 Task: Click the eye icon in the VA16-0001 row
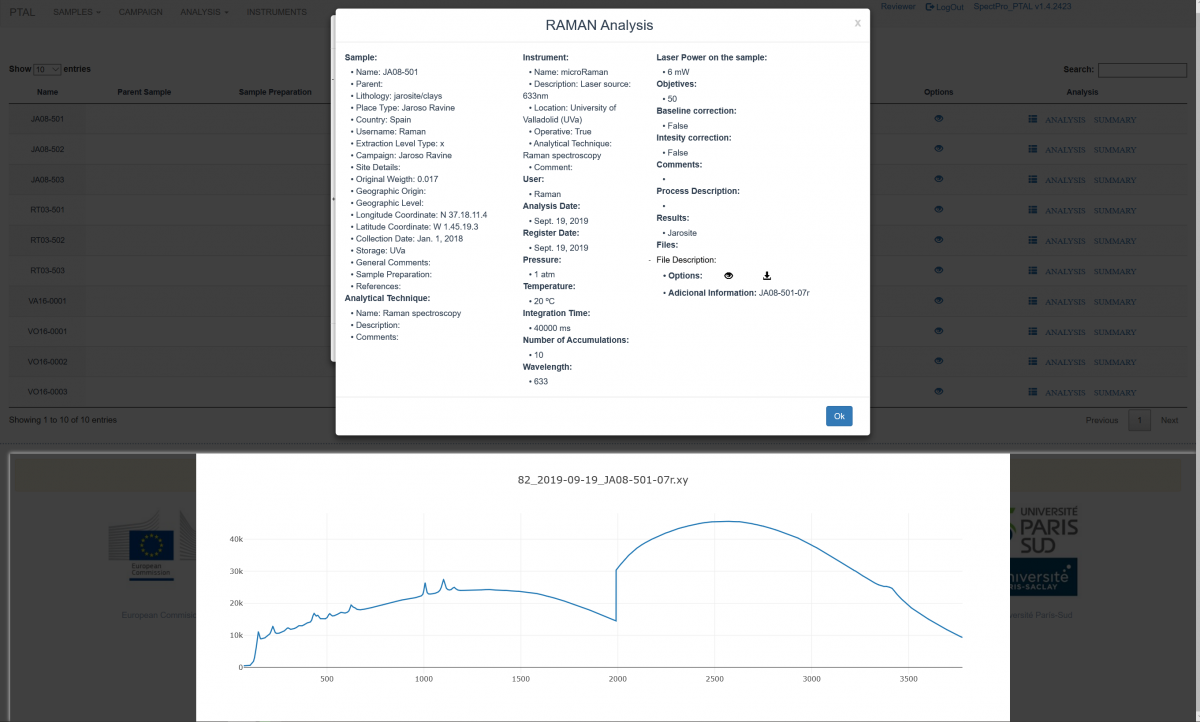point(939,300)
